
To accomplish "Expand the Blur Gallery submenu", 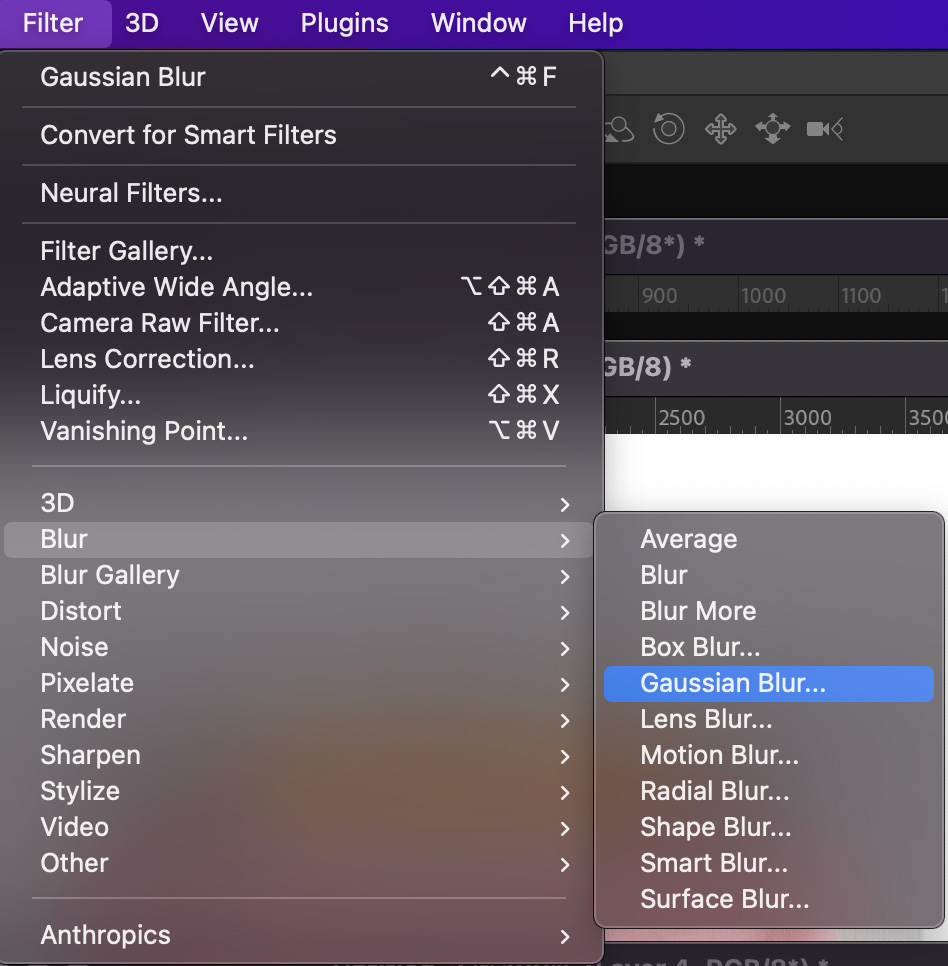I will 299,575.
